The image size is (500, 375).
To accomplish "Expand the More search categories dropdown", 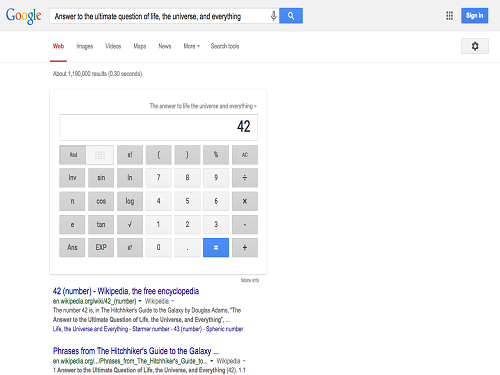I will click(x=191, y=46).
